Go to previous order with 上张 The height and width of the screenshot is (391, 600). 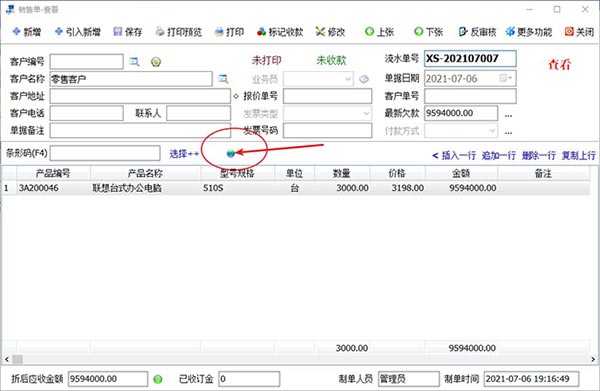379,32
